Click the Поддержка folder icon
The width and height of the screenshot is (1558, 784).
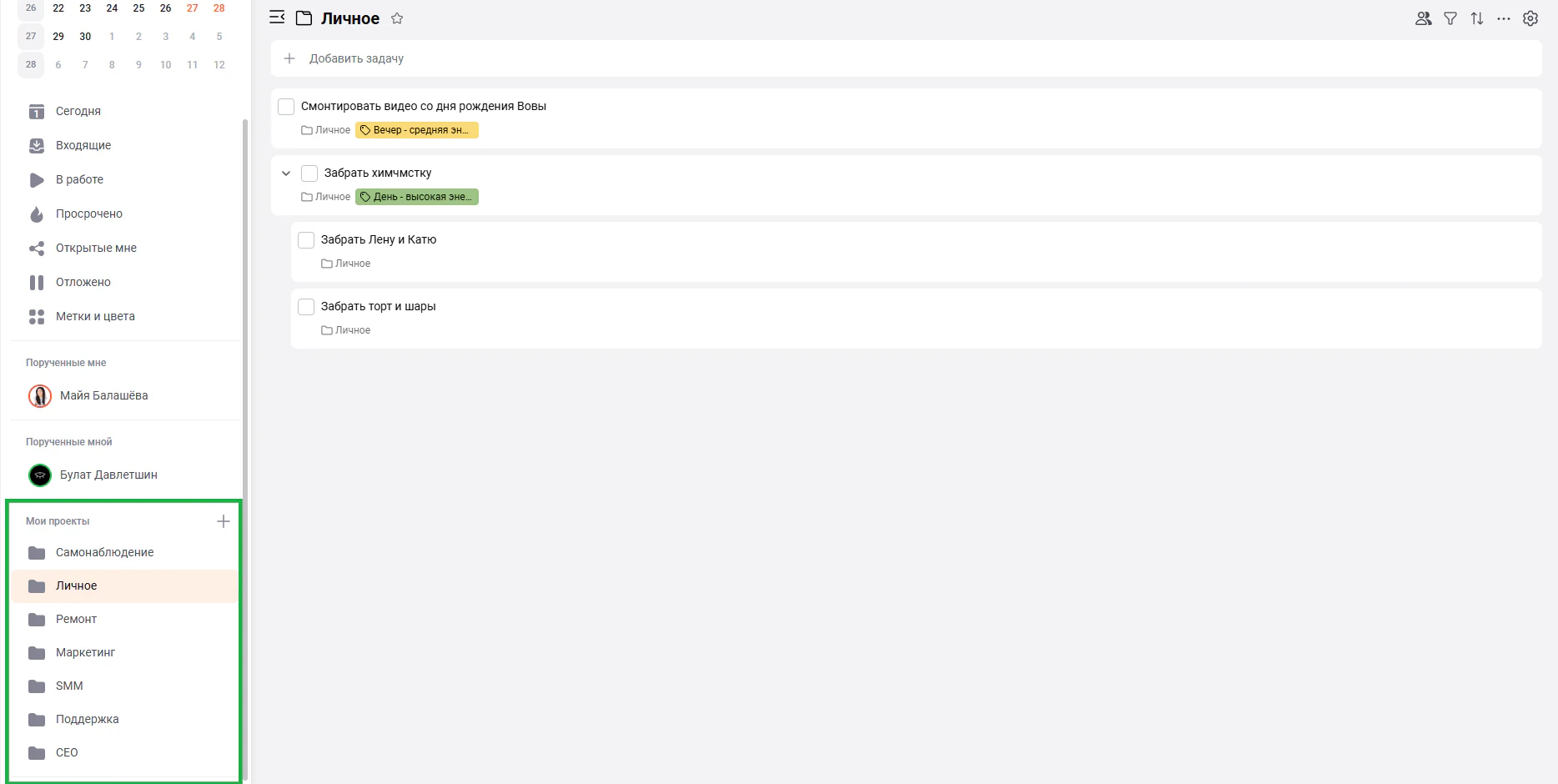point(37,719)
